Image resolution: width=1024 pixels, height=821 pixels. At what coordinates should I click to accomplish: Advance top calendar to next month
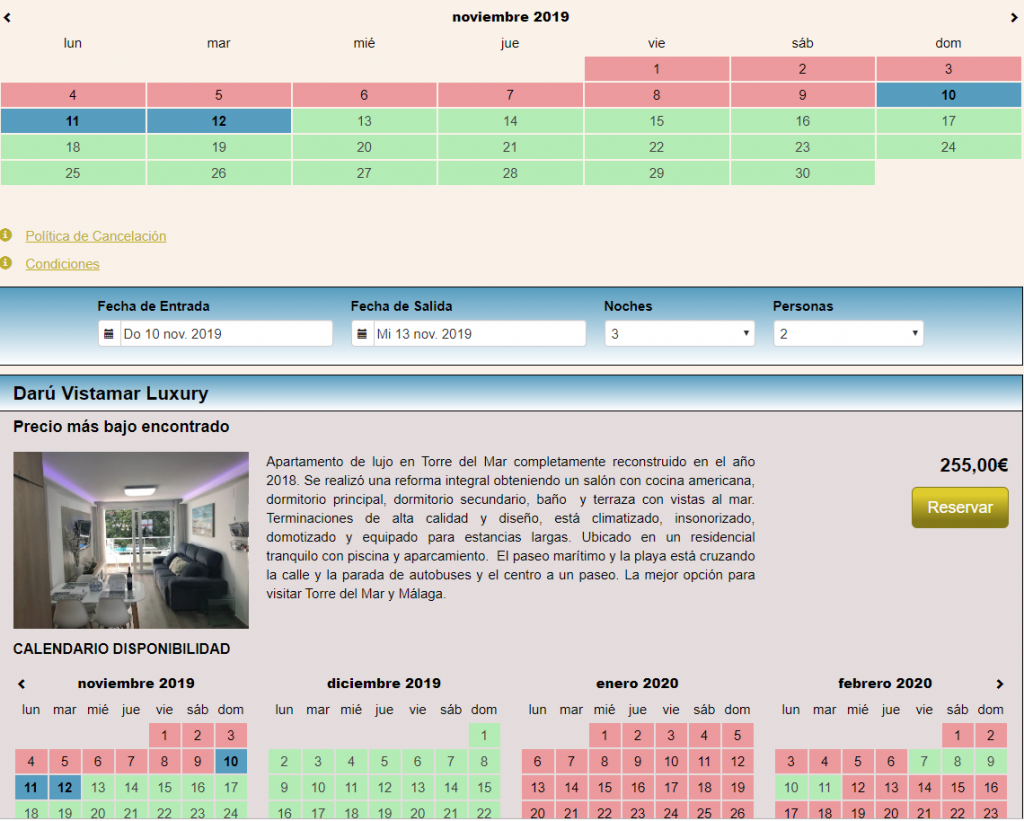click(x=1014, y=17)
